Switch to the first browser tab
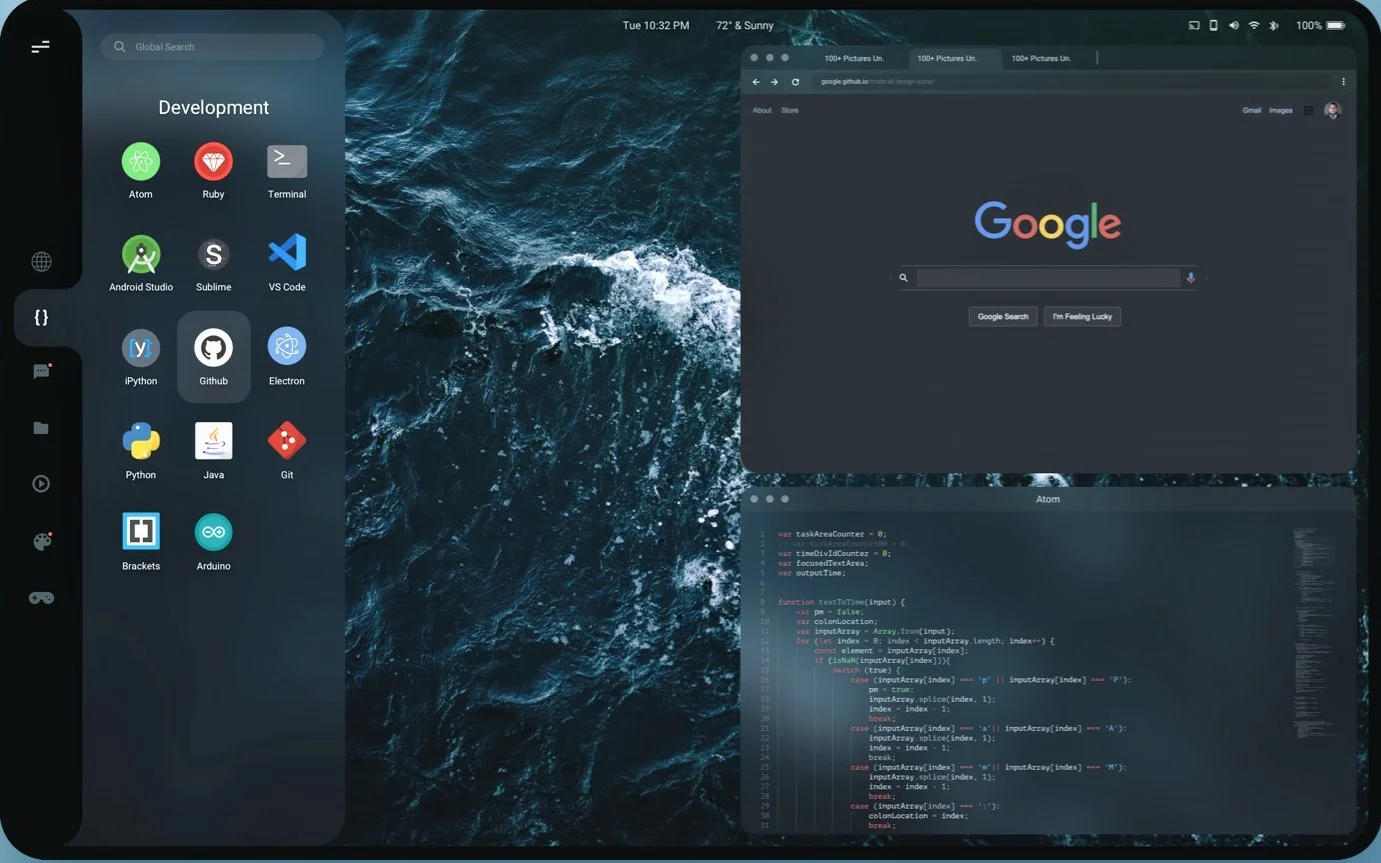Image resolution: width=1381 pixels, height=863 pixels. 853,58
